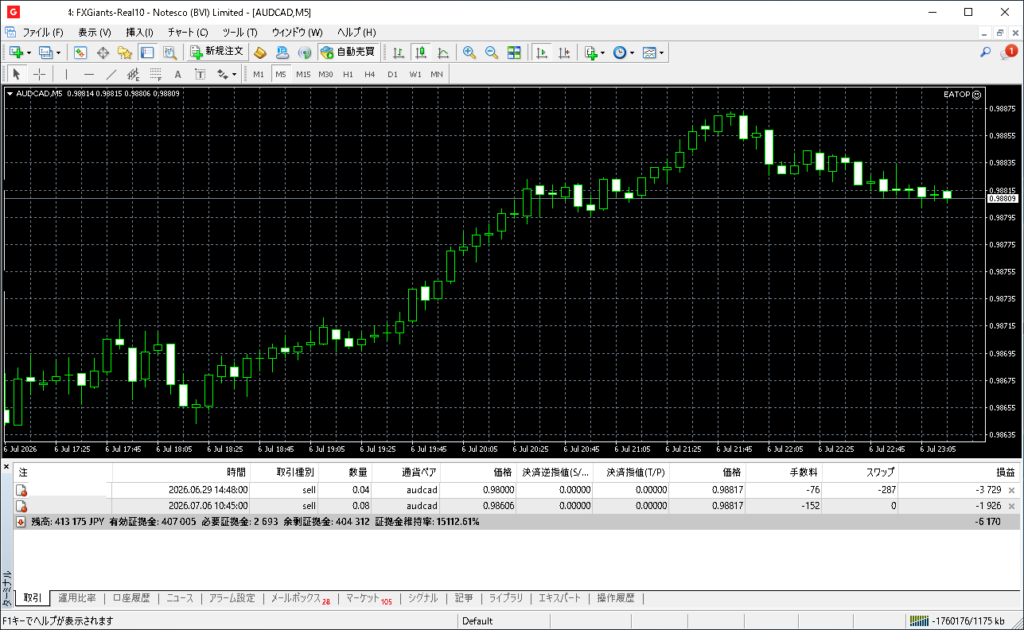Open the search magnifier at top right
This screenshot has height=630, width=1024.
coord(985,52)
